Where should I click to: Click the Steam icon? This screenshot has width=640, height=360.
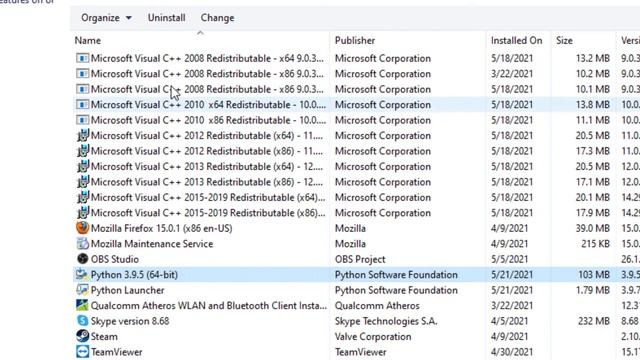click(82, 336)
